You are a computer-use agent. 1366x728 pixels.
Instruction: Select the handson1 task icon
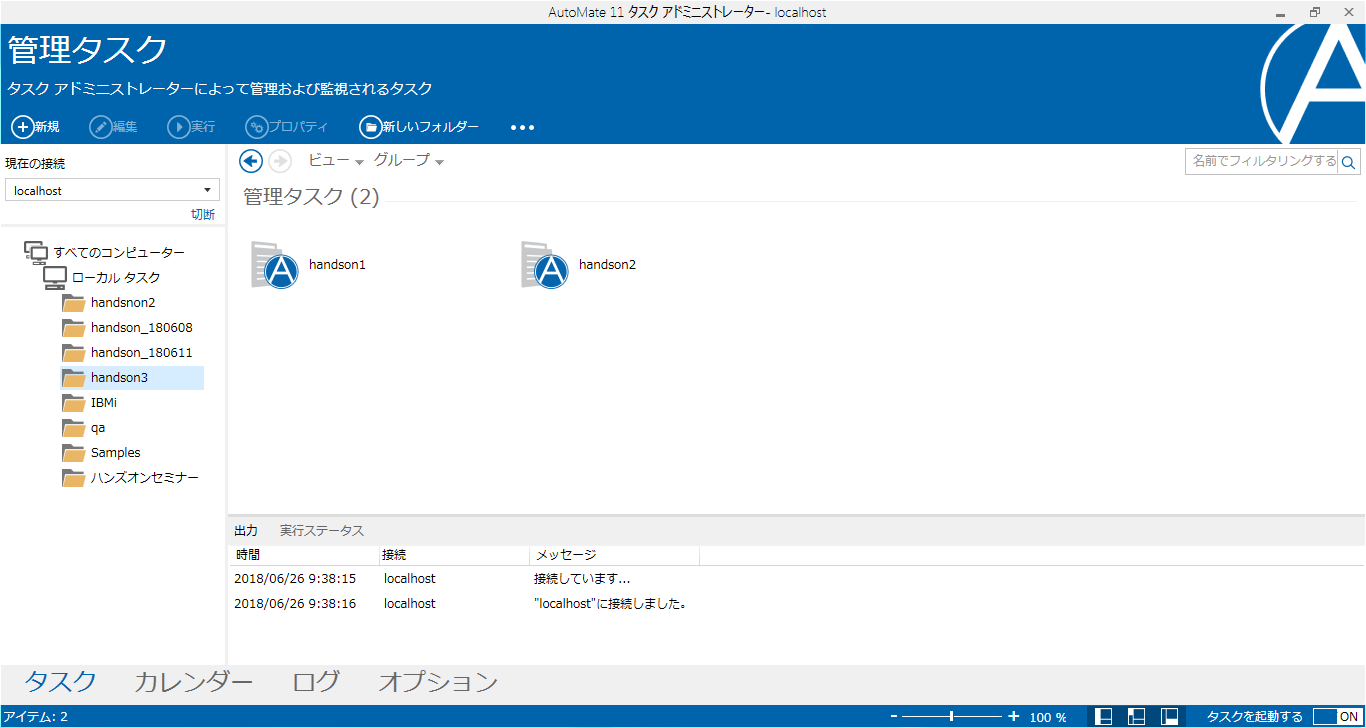click(x=275, y=265)
